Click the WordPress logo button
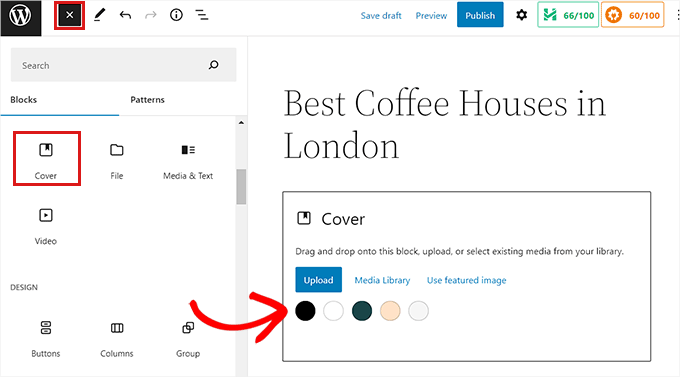680x377 pixels. [x=20, y=17]
